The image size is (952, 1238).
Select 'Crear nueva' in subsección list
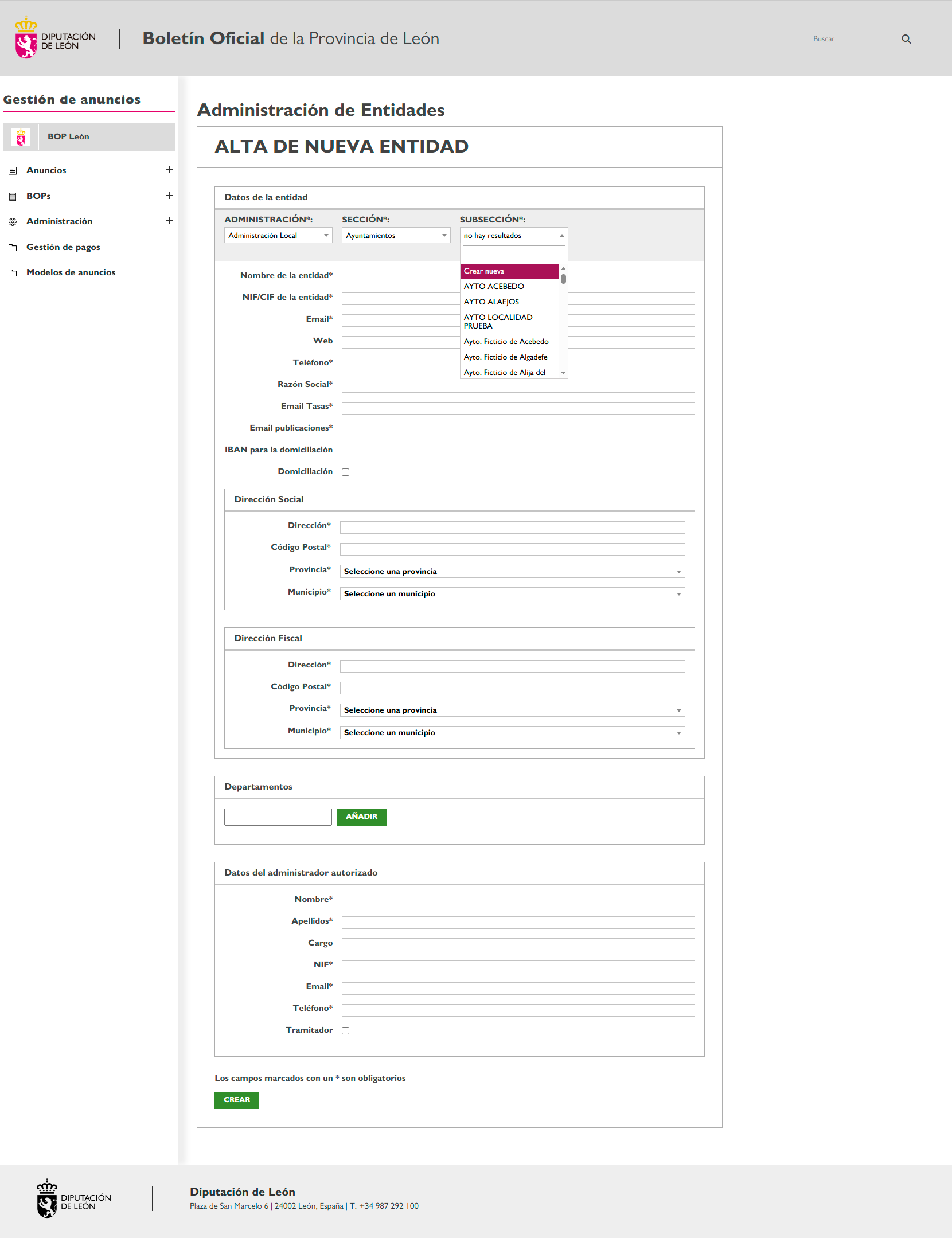tap(509, 271)
